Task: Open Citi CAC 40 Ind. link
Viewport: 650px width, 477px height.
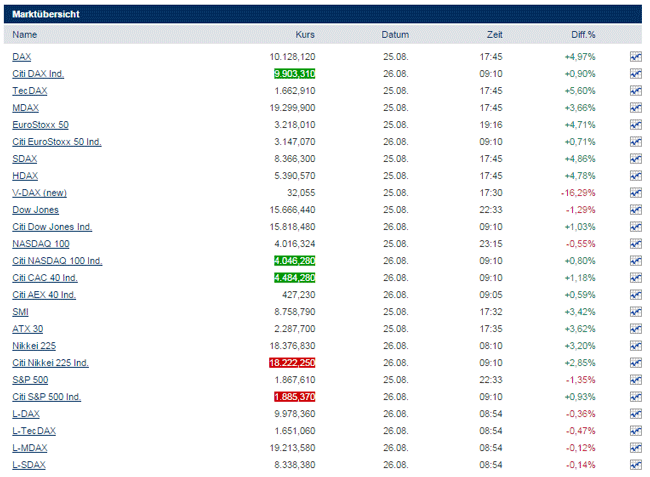Action: click(x=45, y=278)
